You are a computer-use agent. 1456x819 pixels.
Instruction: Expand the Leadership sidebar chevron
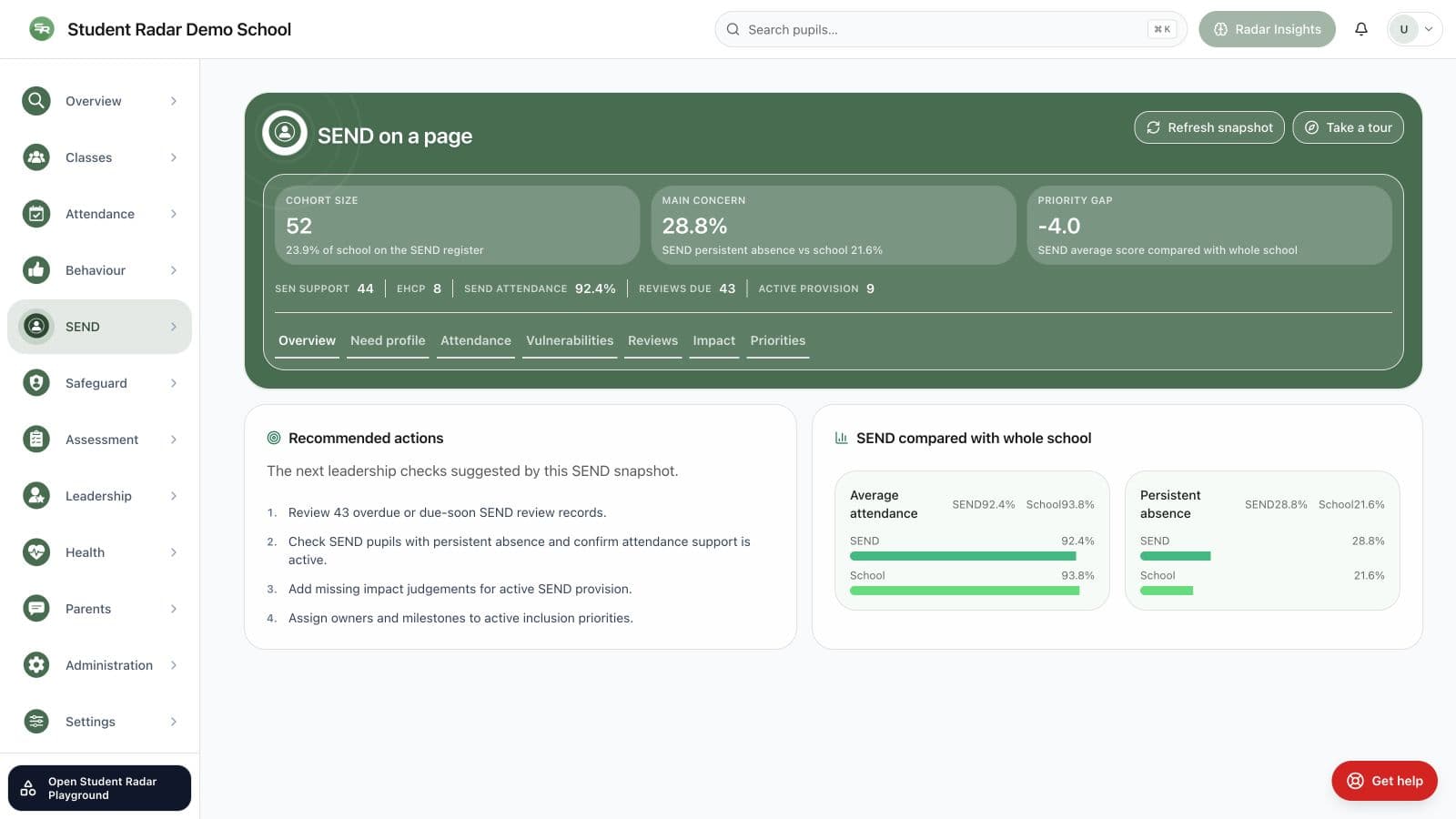coord(174,496)
